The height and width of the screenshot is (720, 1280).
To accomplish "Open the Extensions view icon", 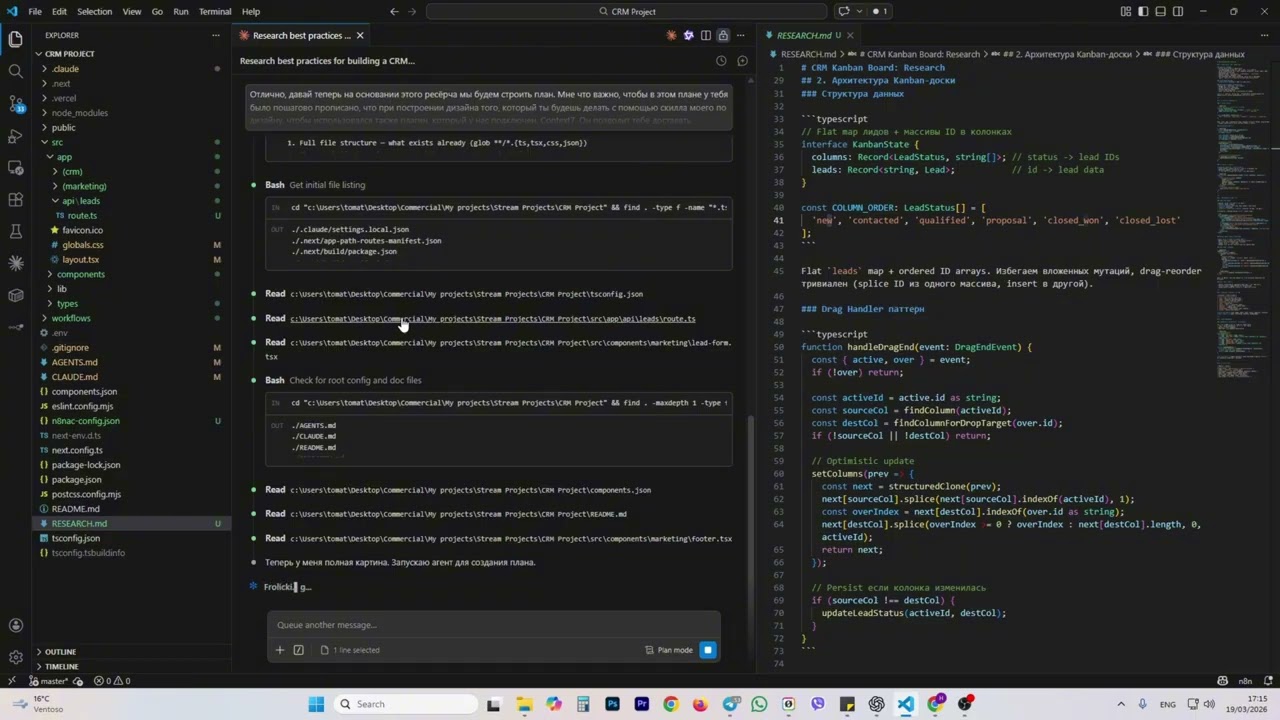I will 15,200.
